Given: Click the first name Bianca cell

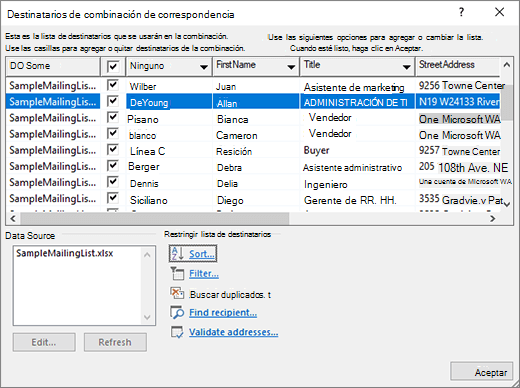Looking at the screenshot, I should point(256,119).
